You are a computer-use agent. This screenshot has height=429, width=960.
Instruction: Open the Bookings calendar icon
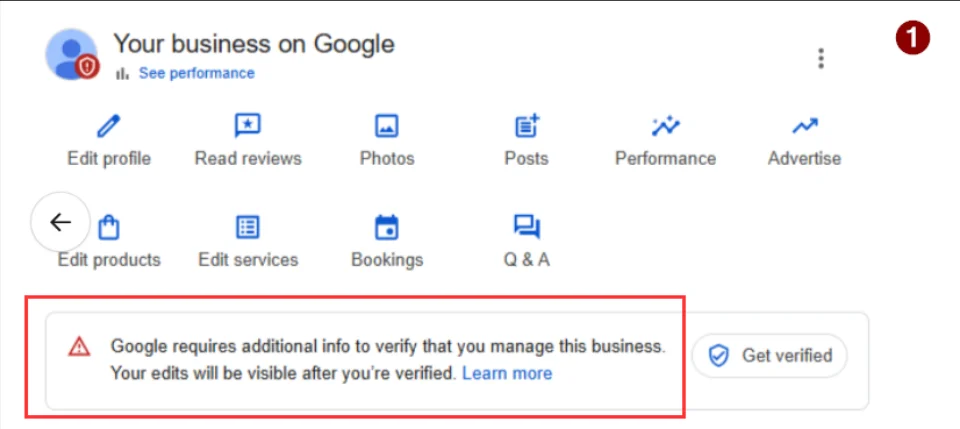[x=387, y=228]
